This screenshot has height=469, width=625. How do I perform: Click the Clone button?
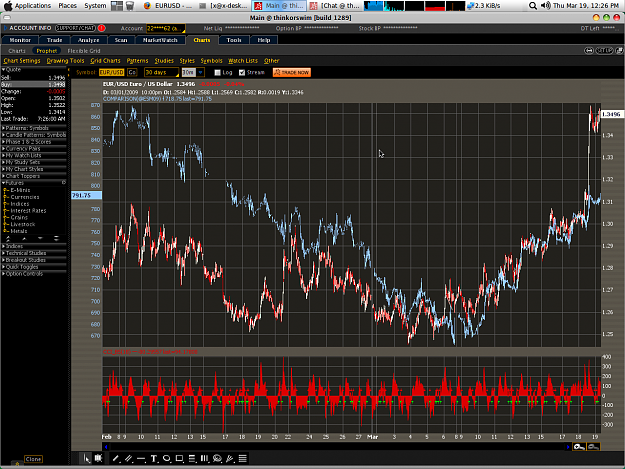click(33, 459)
